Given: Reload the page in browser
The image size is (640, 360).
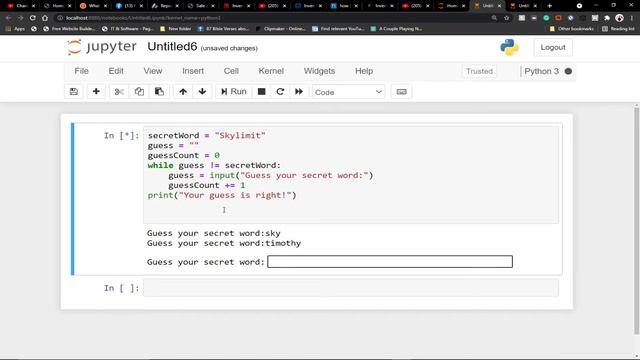Looking at the screenshot, I should (33, 18).
